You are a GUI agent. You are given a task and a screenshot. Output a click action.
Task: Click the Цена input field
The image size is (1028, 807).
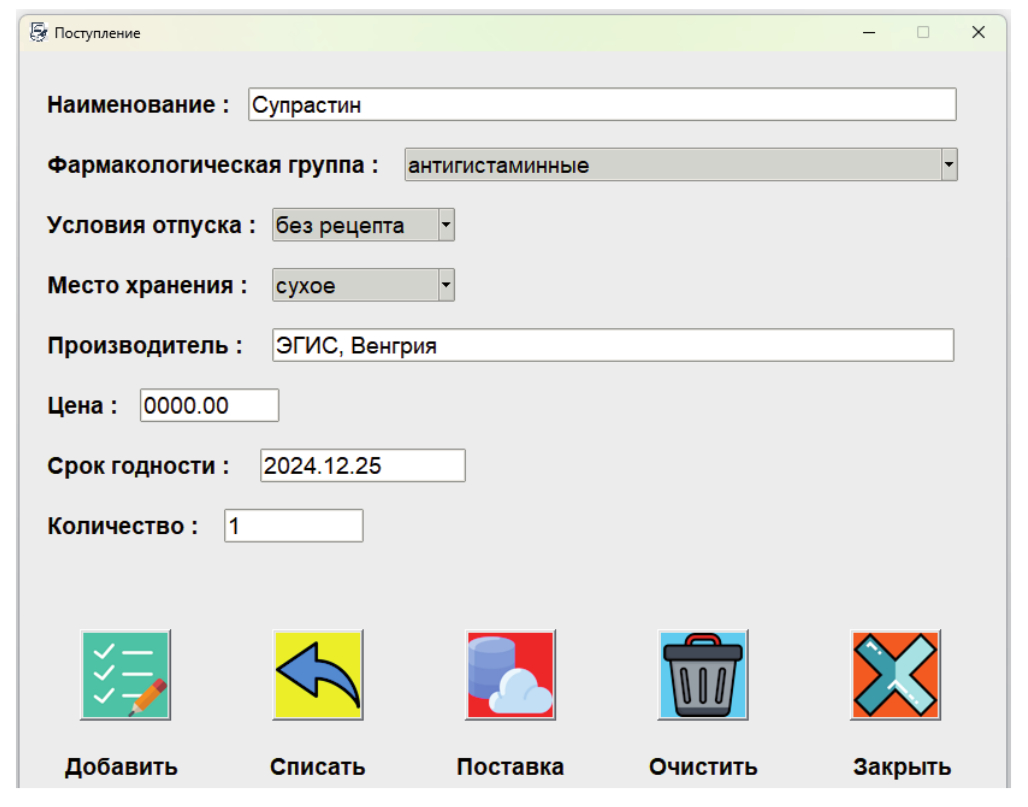click(209, 406)
